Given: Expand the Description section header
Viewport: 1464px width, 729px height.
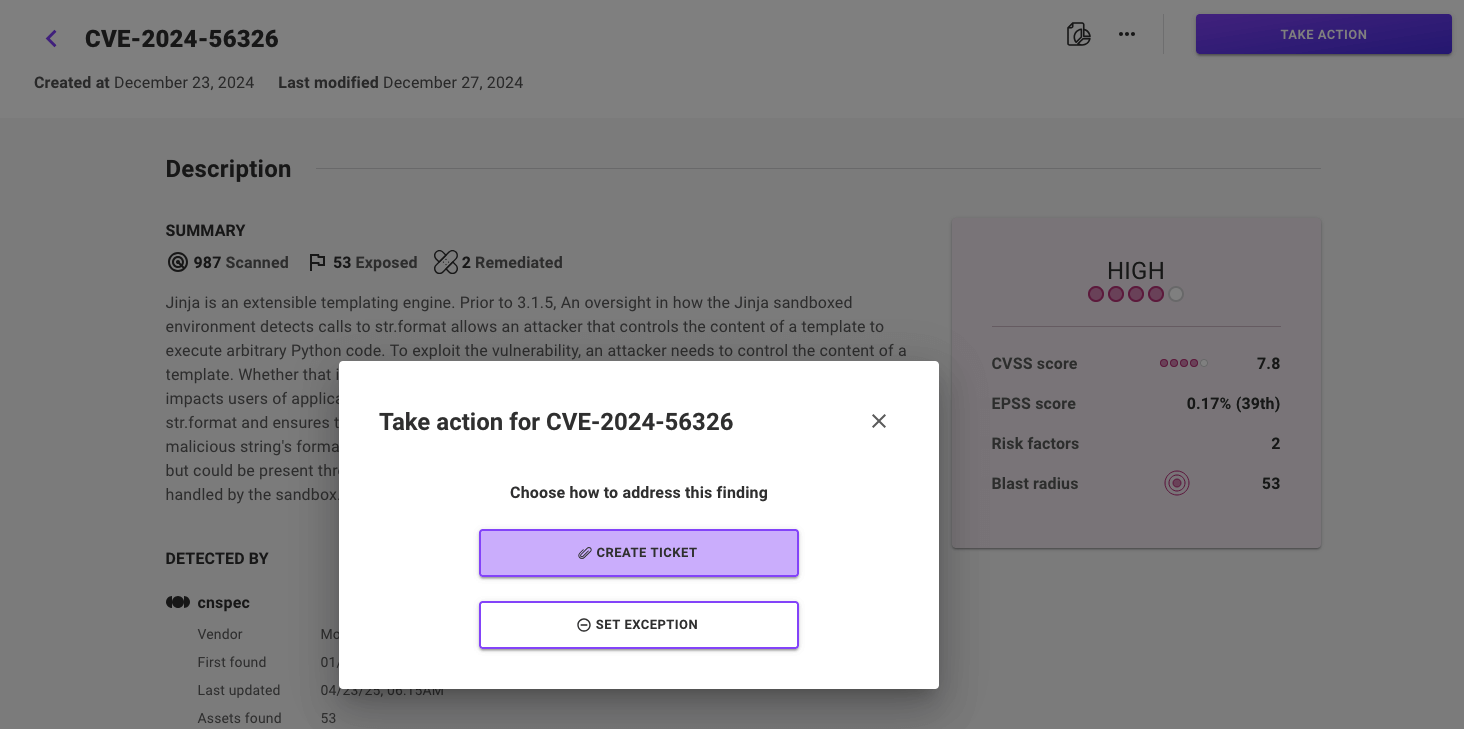Looking at the screenshot, I should [228, 168].
